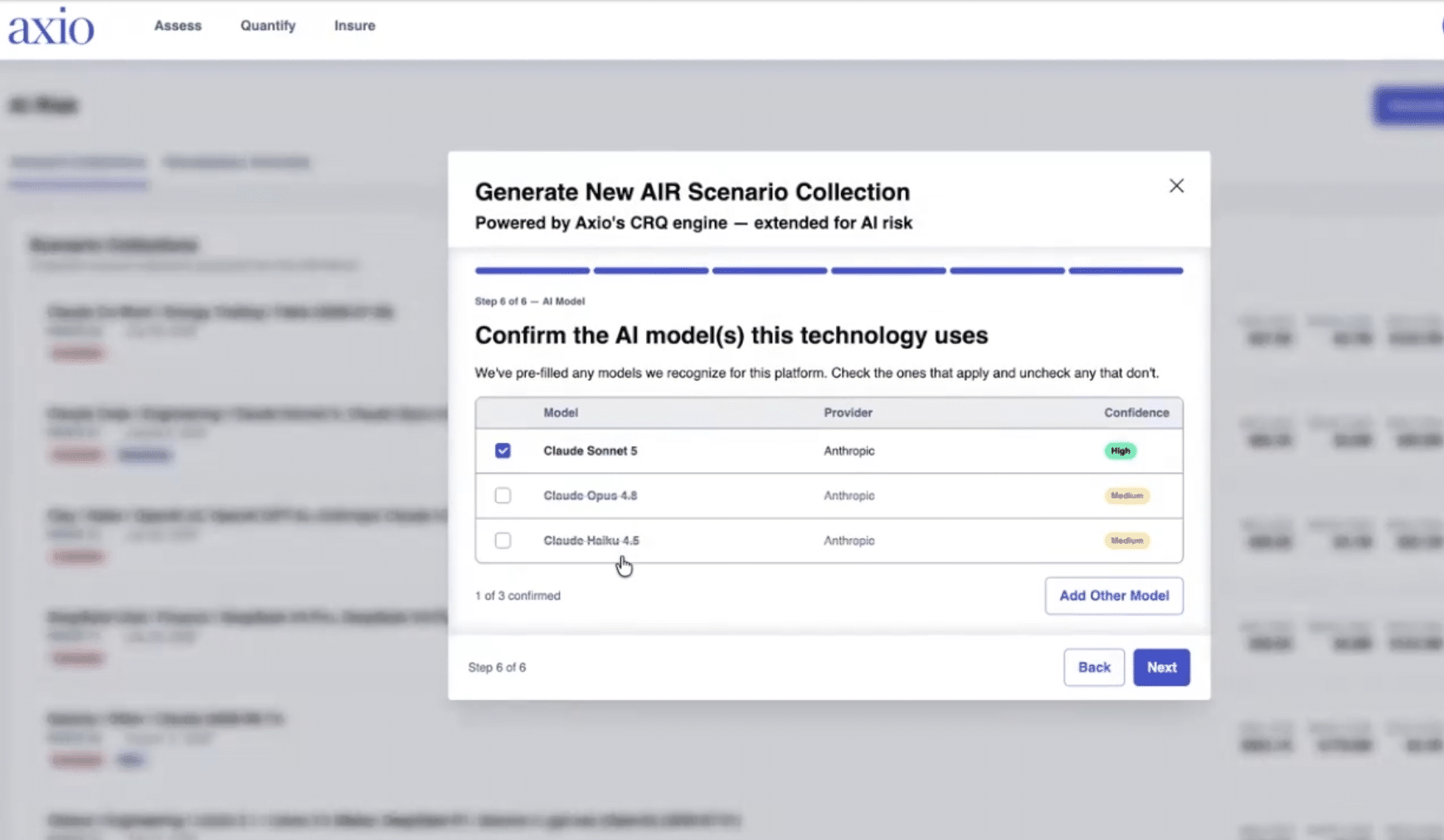
Task: Click Medium badge for Claude Haiku 4.5
Action: (1126, 540)
